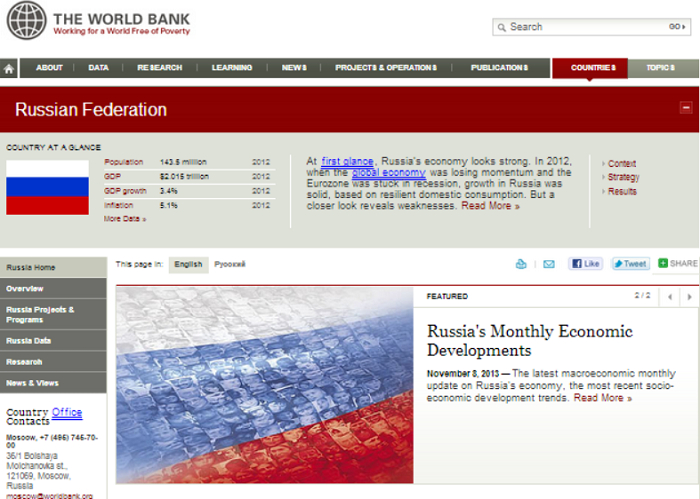Click the Office link in country contacts

[67, 412]
